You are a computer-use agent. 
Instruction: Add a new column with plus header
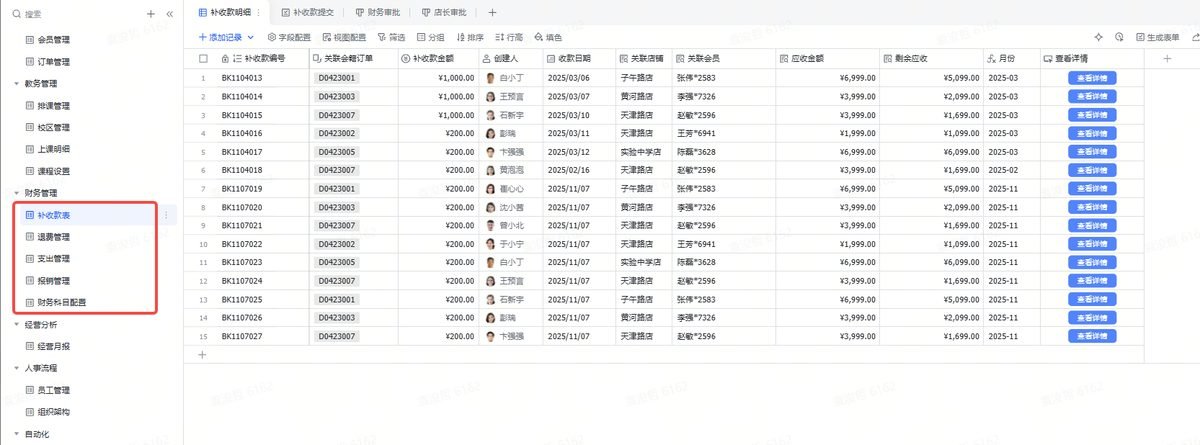pyautogui.click(x=1166, y=58)
